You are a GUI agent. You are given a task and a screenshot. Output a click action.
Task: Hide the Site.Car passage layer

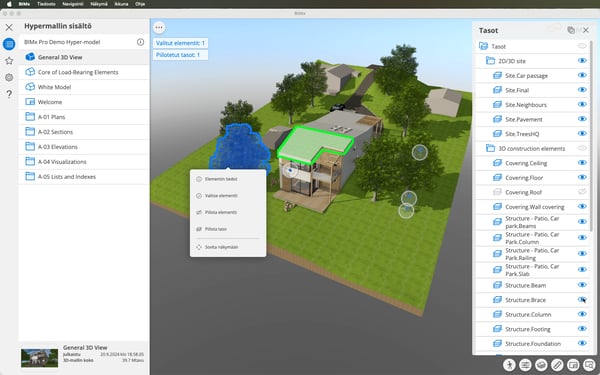(x=582, y=75)
